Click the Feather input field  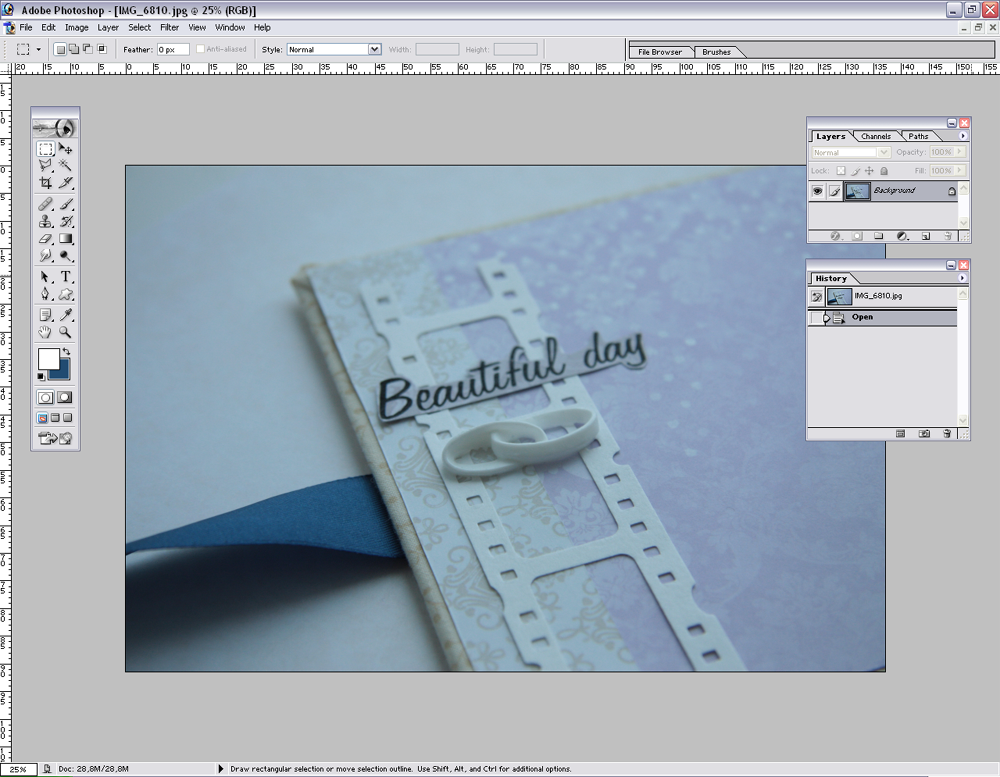click(173, 49)
